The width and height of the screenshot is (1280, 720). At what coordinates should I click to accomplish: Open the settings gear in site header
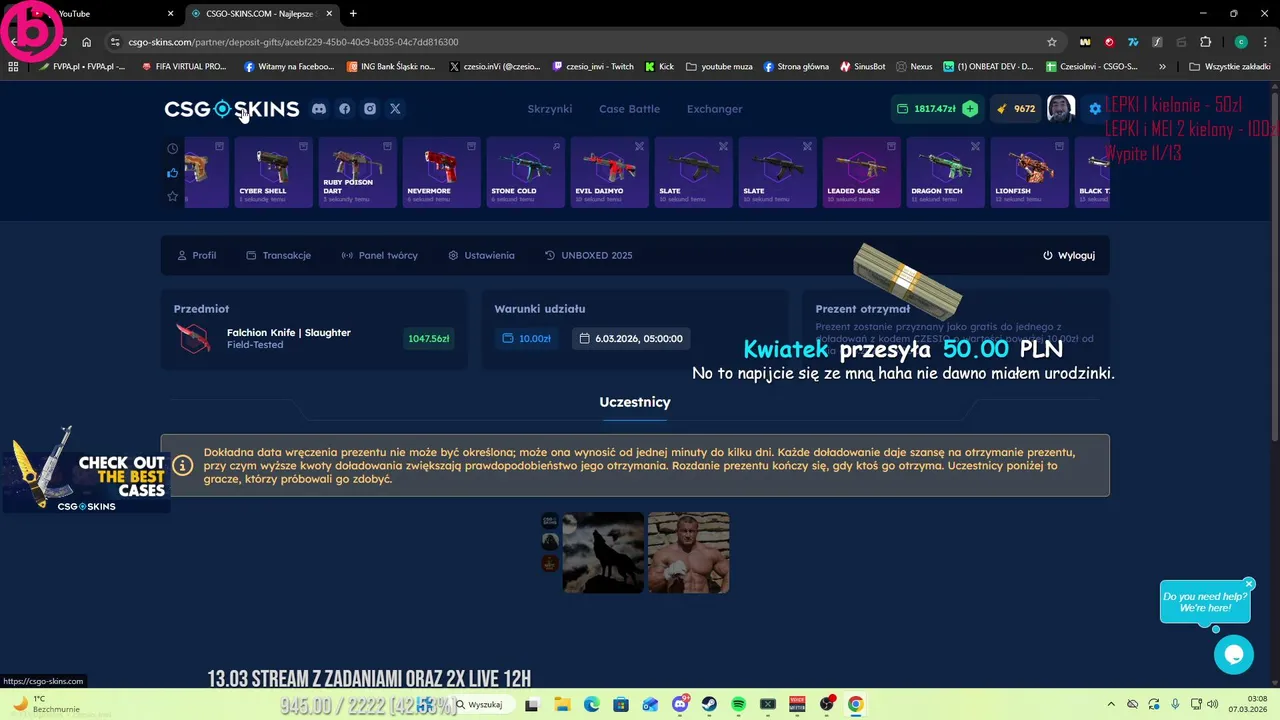[1095, 109]
